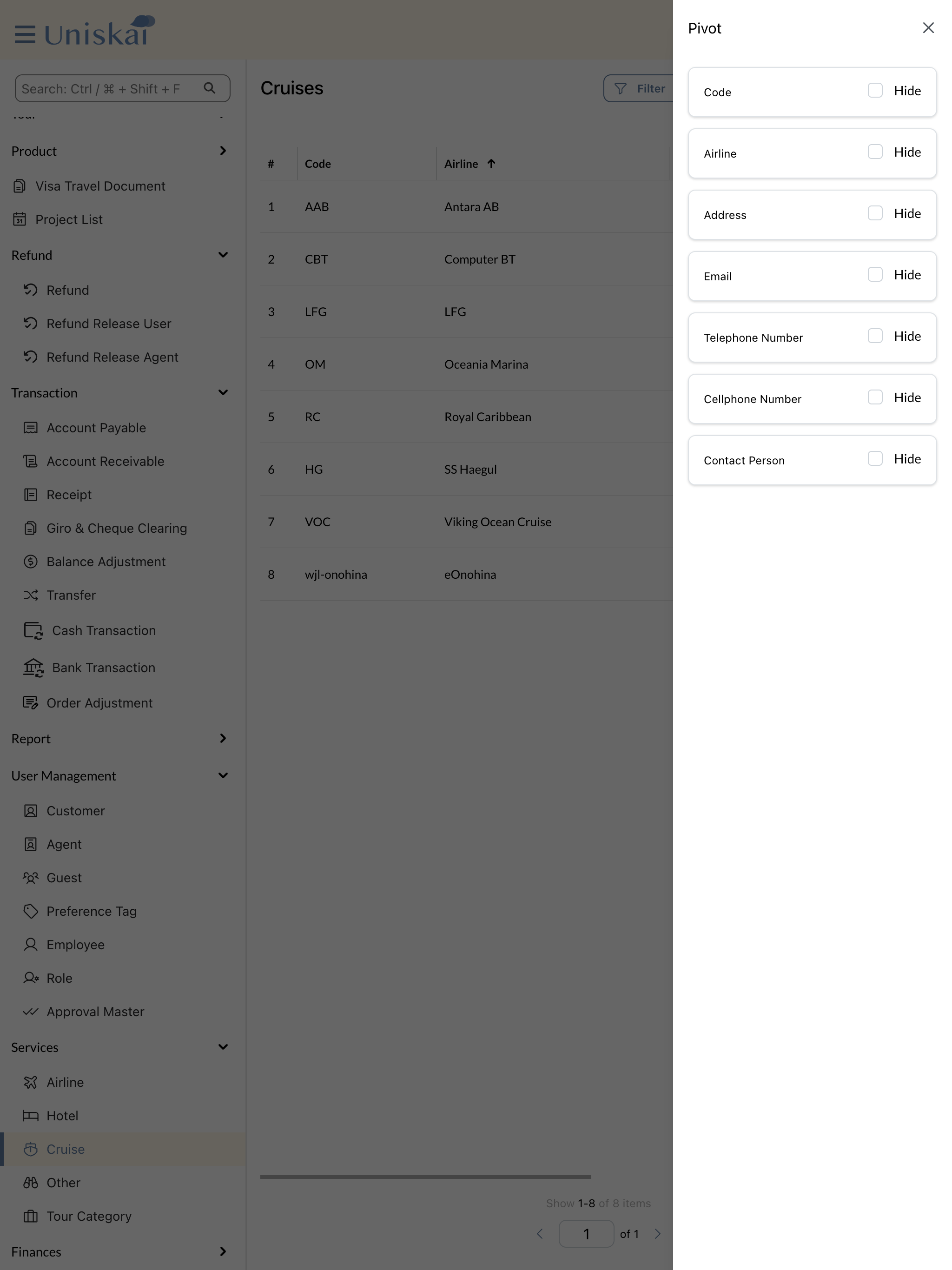Expand the Report menu group
Viewport: 952px width, 1270px height.
(223, 738)
